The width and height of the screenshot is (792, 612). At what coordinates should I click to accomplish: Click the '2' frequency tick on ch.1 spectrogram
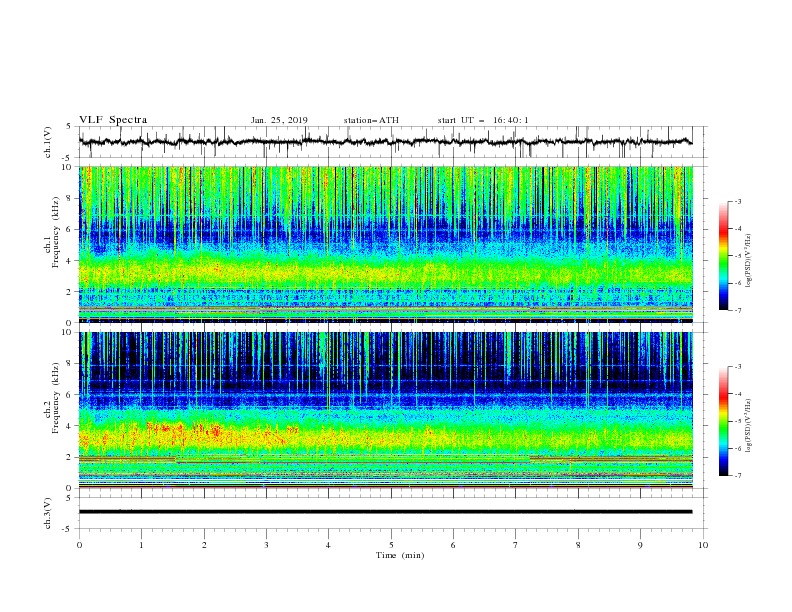coord(70,291)
